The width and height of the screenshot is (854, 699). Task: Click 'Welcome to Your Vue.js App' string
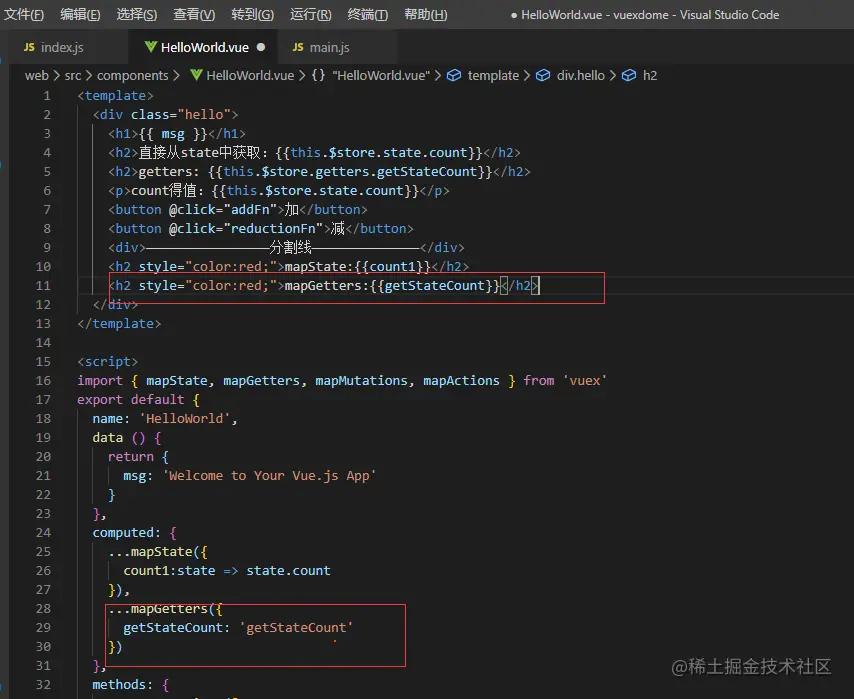269,476
